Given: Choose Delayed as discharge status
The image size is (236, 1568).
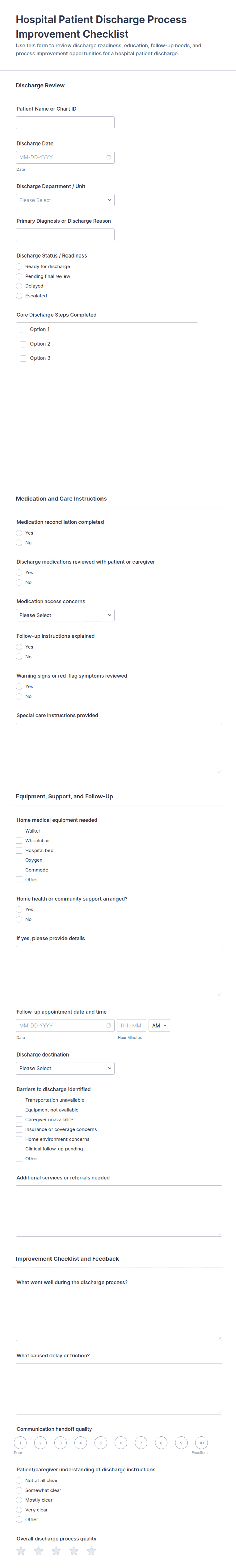Looking at the screenshot, I should (x=19, y=286).
